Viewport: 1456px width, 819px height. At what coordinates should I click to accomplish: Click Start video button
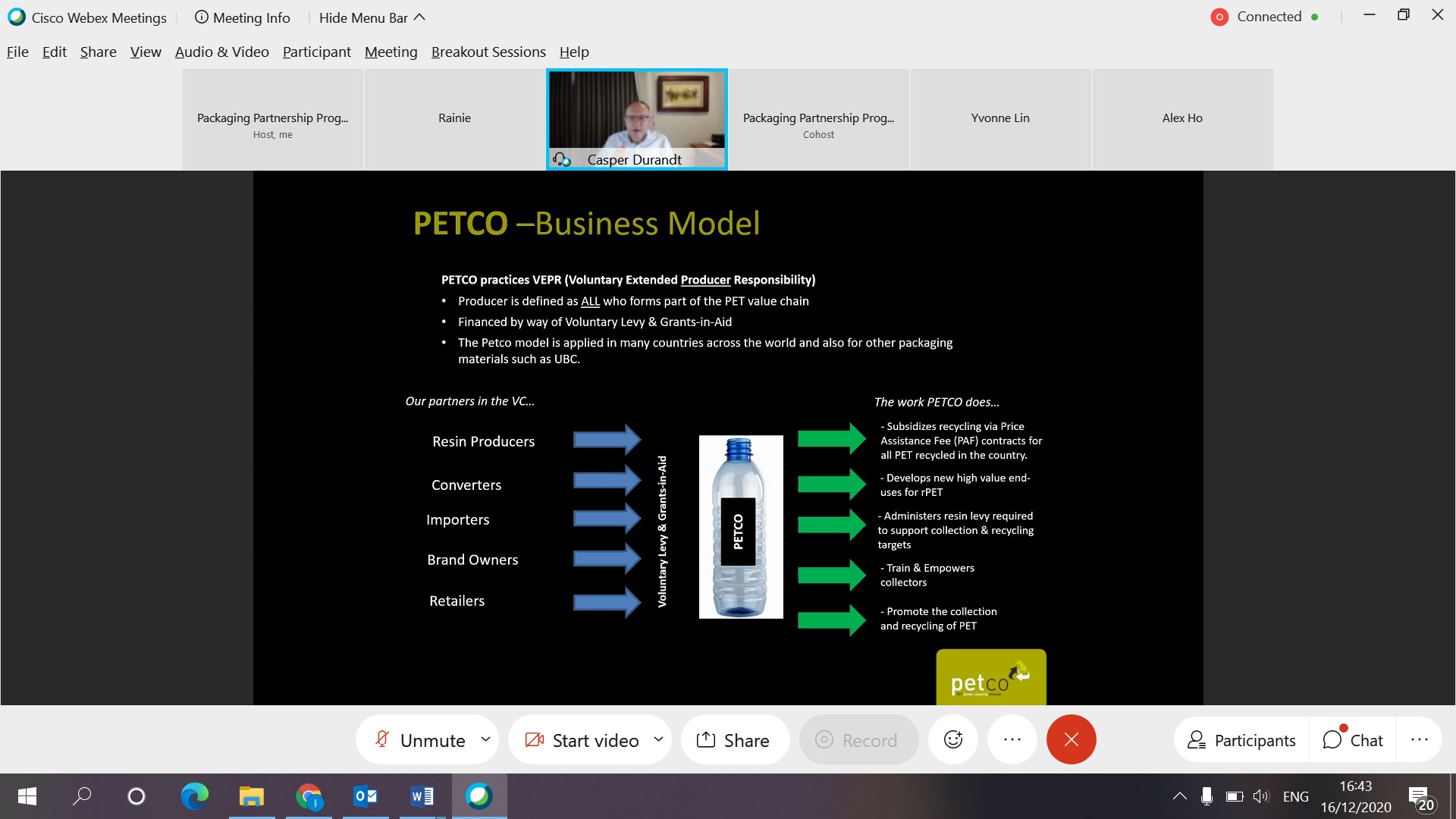coord(582,739)
